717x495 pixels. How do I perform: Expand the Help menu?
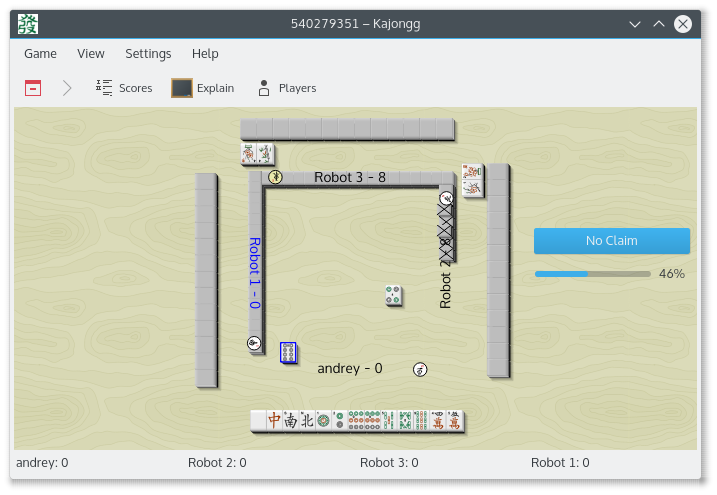(205, 54)
